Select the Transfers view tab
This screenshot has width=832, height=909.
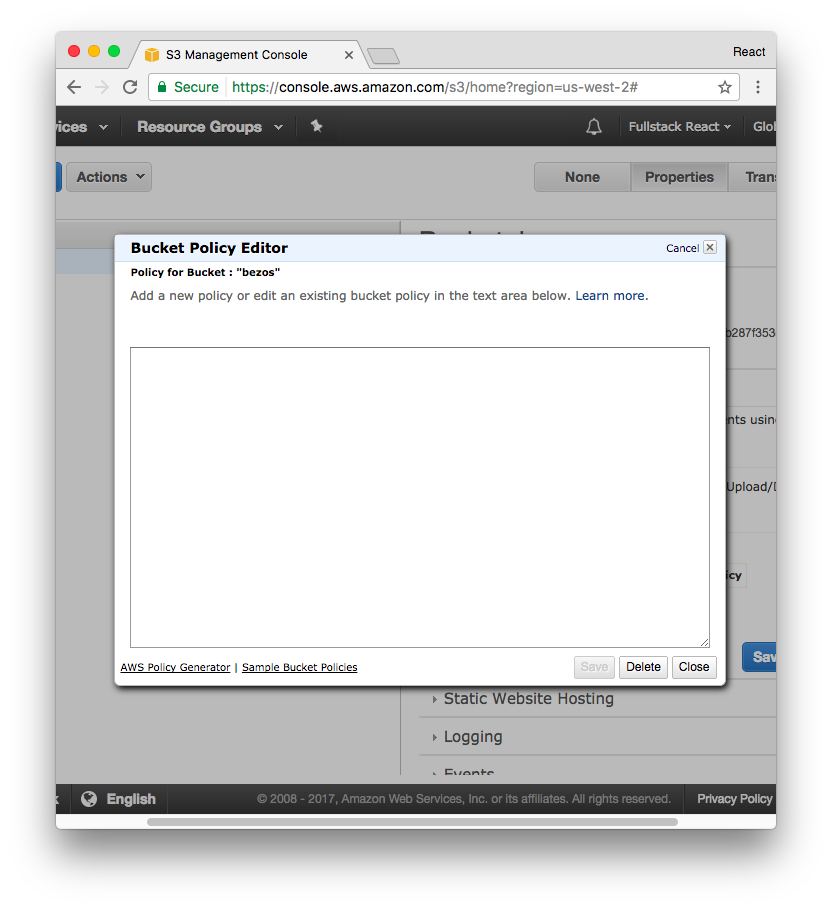(752, 177)
